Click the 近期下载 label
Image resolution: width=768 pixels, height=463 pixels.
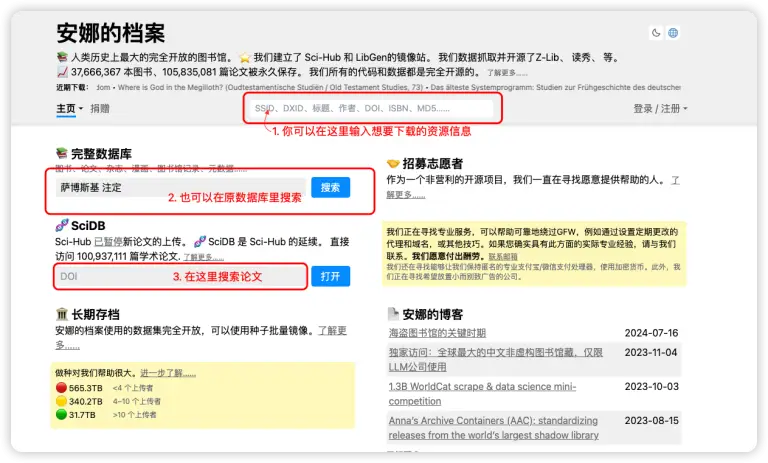(72, 87)
